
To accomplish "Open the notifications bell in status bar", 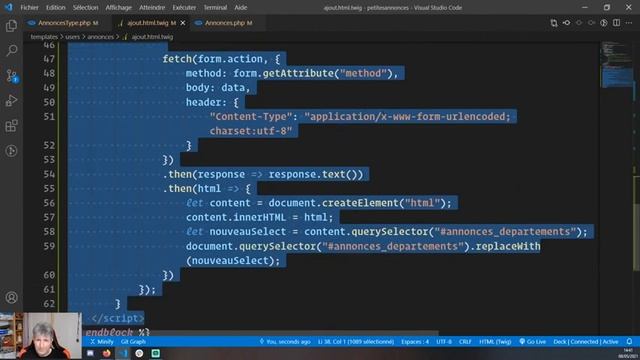I will point(629,342).
